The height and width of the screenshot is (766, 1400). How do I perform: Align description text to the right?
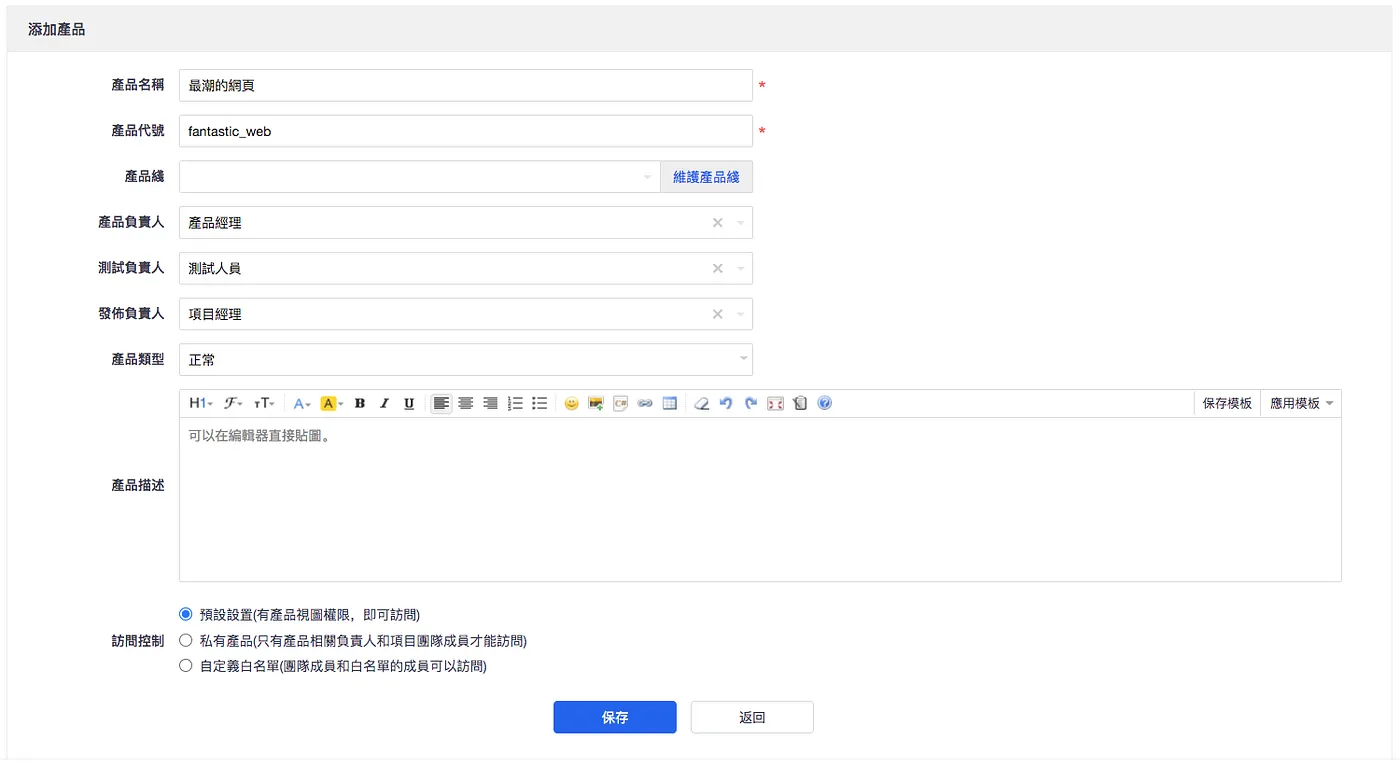click(x=490, y=404)
